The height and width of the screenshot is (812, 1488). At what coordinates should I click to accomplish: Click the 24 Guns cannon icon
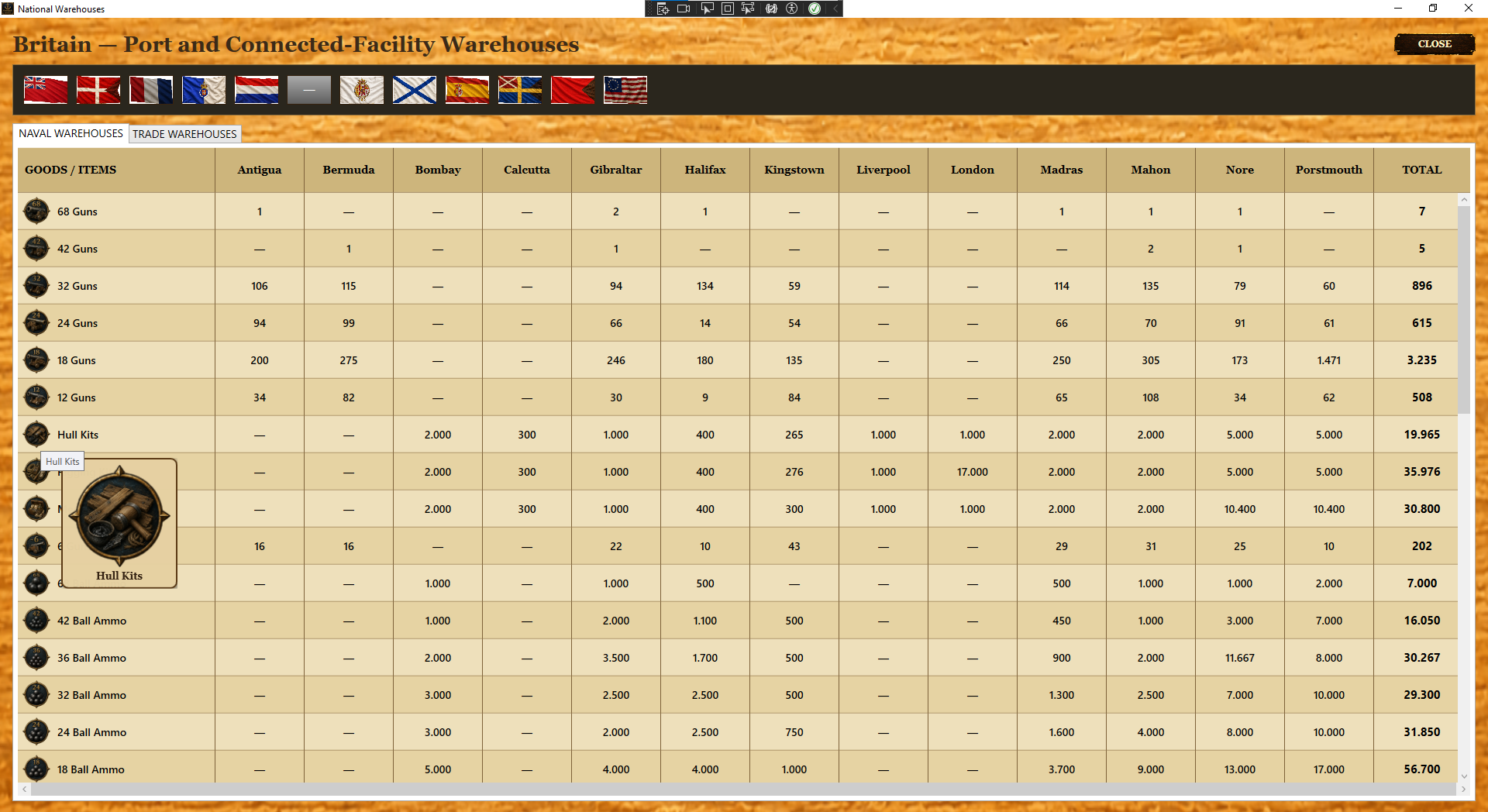pos(36,322)
